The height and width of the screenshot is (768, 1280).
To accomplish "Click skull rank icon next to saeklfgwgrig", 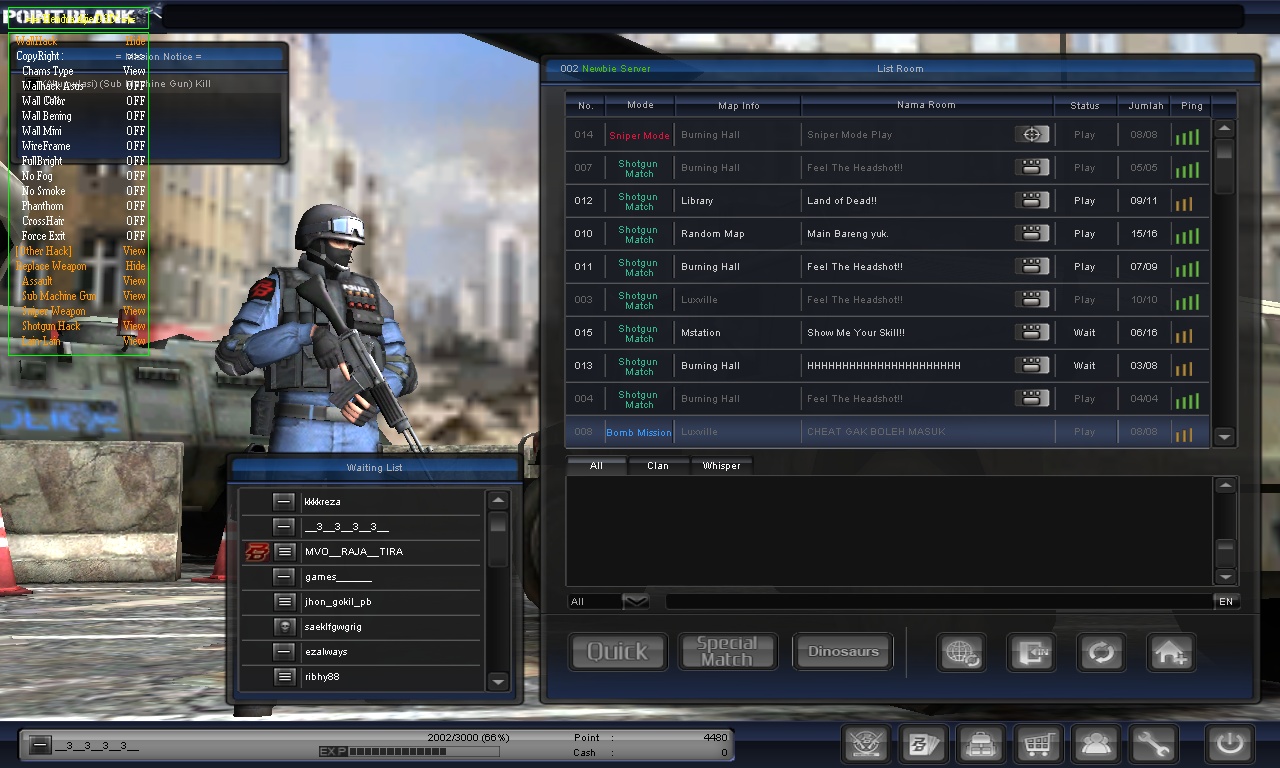I will (x=284, y=626).
